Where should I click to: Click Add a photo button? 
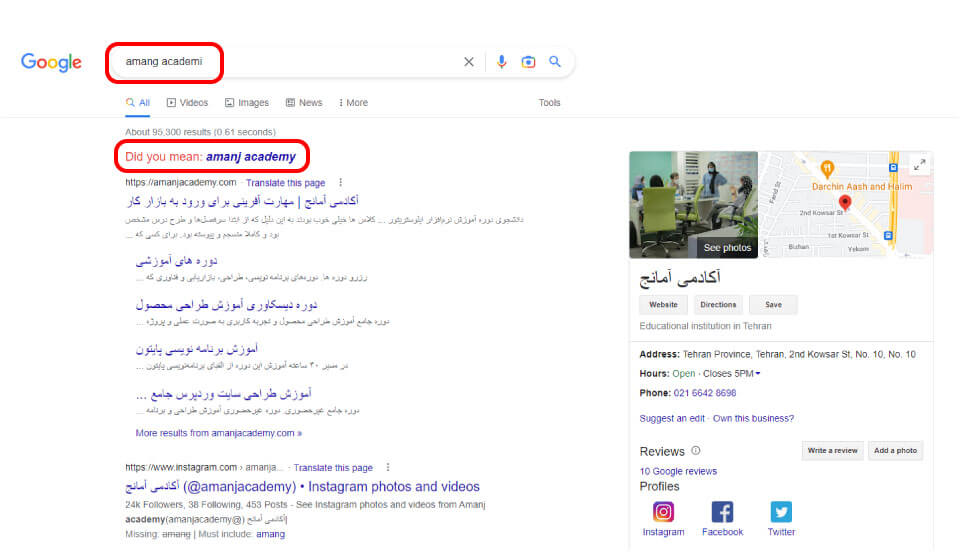point(895,450)
